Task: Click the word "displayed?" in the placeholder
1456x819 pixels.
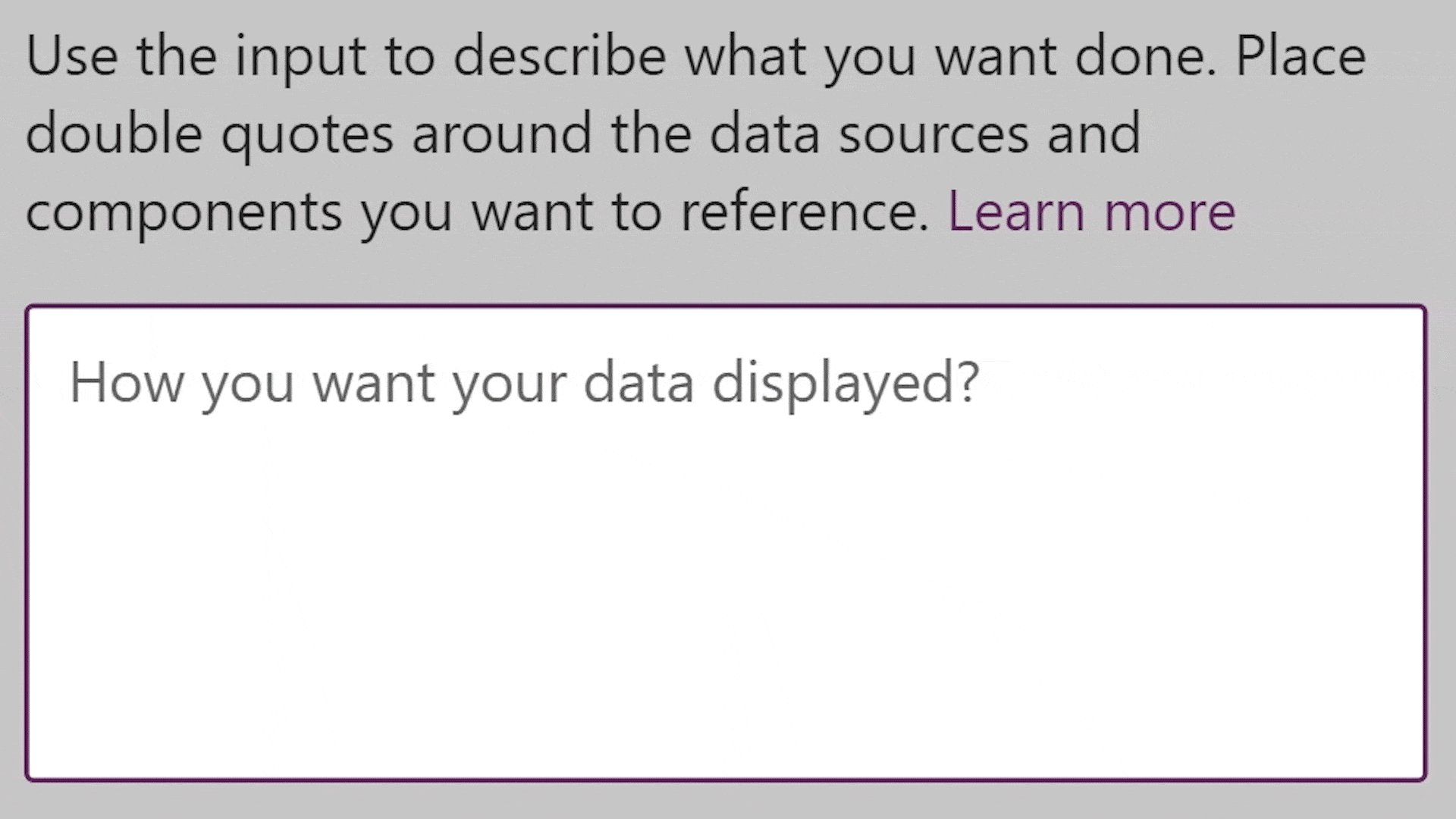Action: pyautogui.click(x=846, y=383)
